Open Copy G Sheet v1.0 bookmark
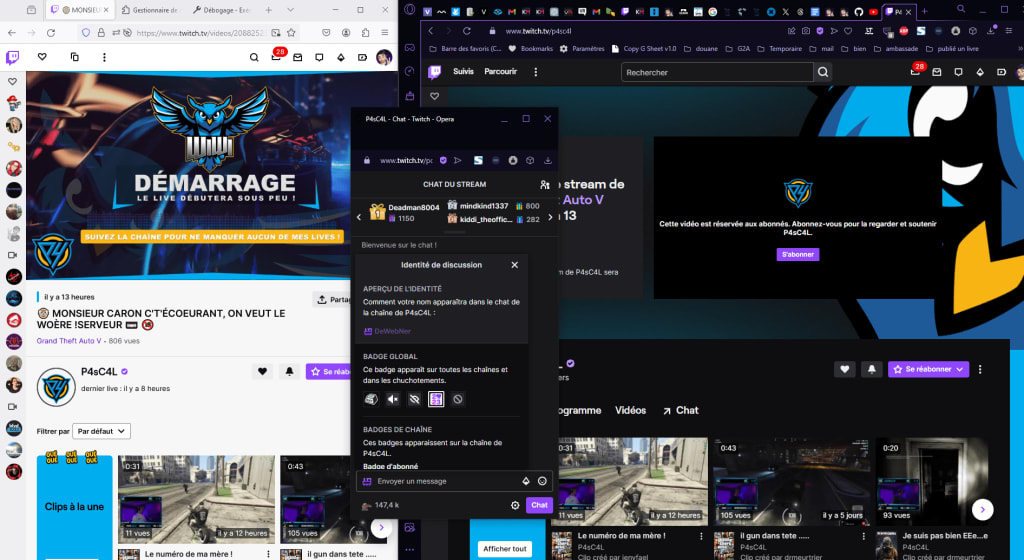The width and height of the screenshot is (1024, 560). tap(644, 49)
